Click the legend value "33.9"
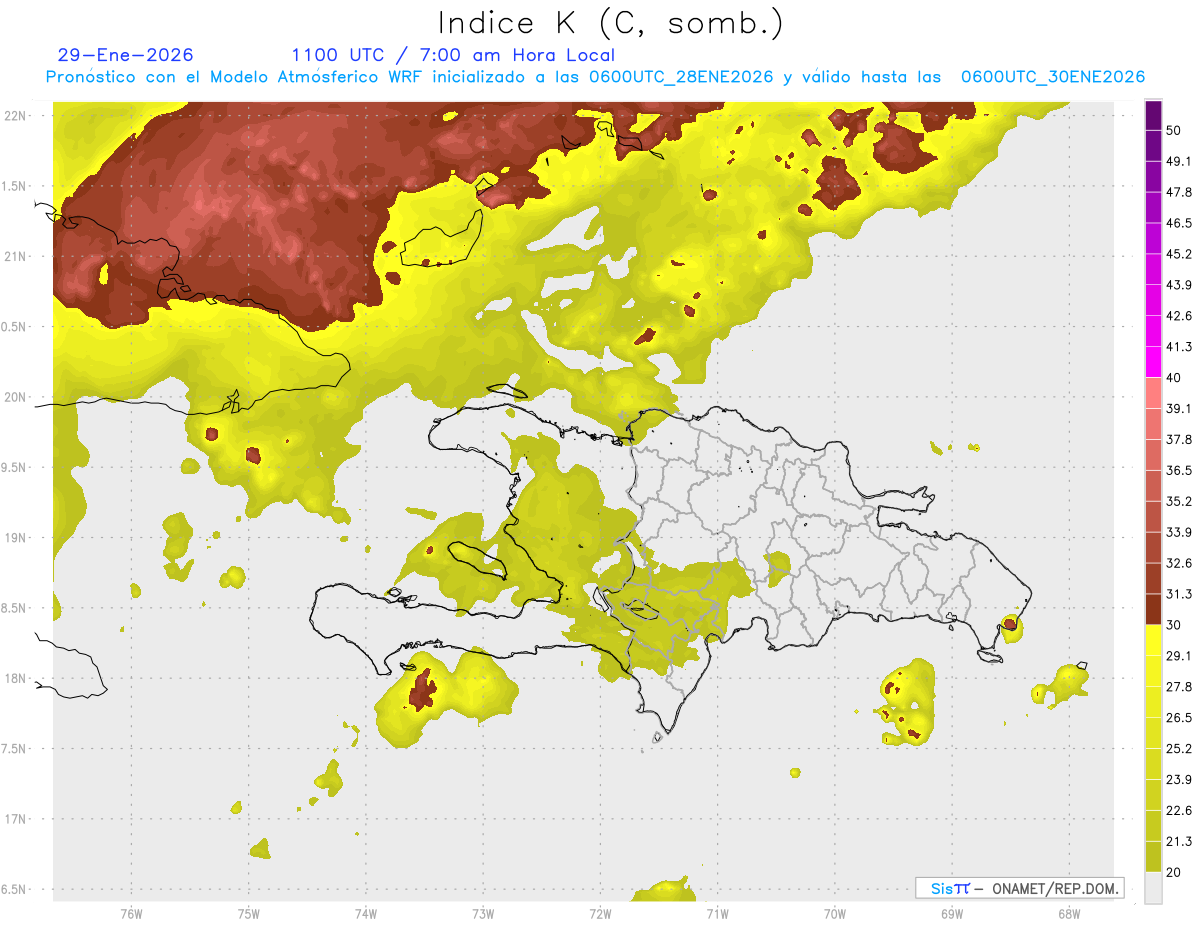 (1178, 532)
